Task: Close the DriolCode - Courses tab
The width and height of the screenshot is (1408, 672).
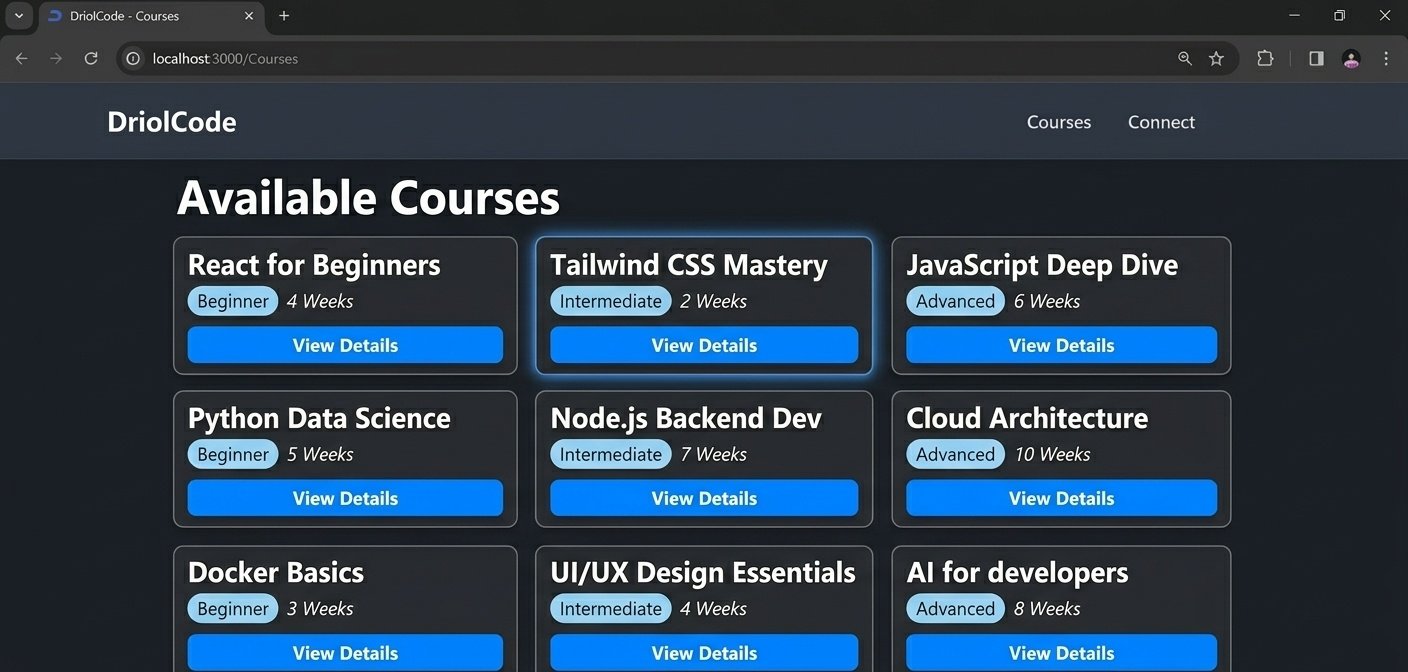Action: tap(249, 16)
